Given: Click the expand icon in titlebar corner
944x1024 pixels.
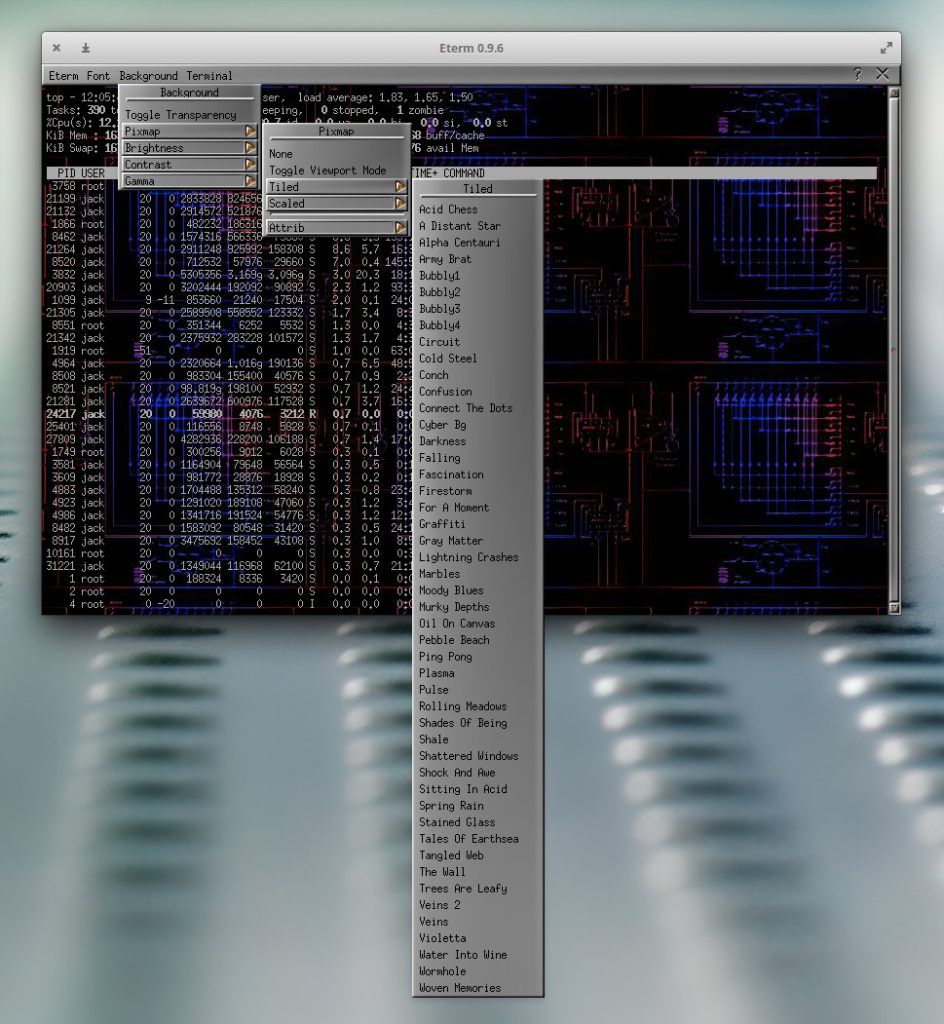Looking at the screenshot, I should [886, 48].
